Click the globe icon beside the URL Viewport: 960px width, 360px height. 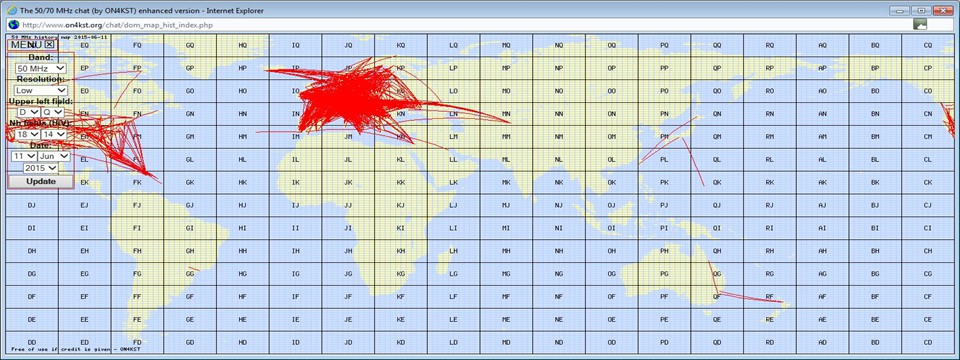click(x=12, y=24)
